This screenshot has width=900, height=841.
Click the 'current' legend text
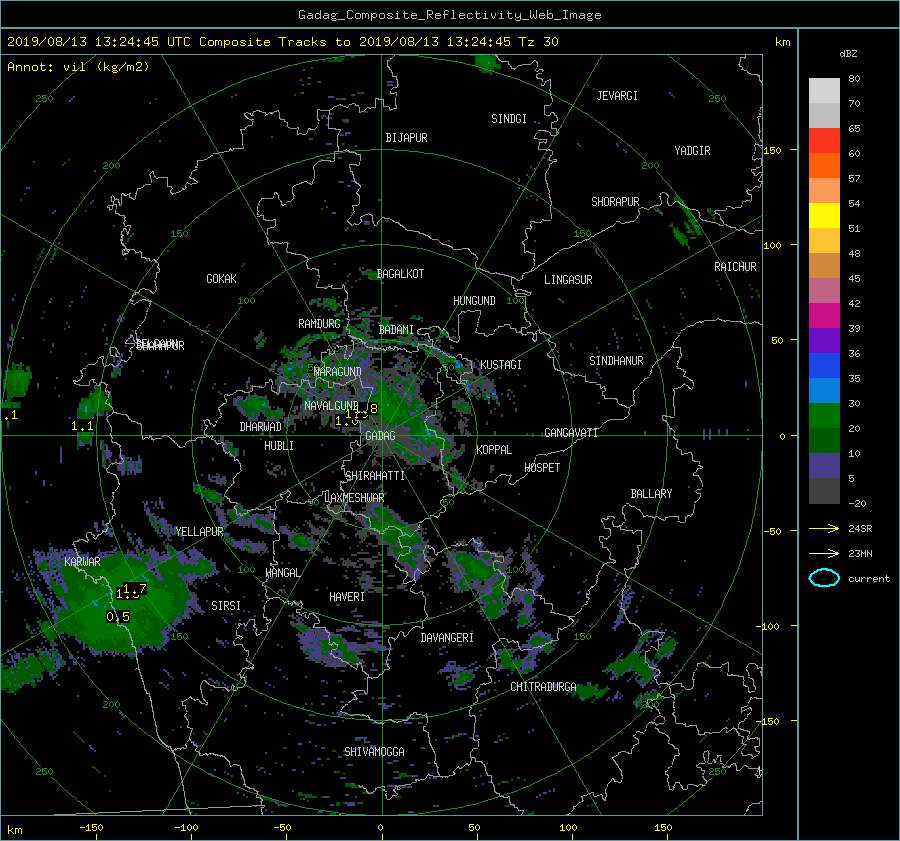[869, 579]
